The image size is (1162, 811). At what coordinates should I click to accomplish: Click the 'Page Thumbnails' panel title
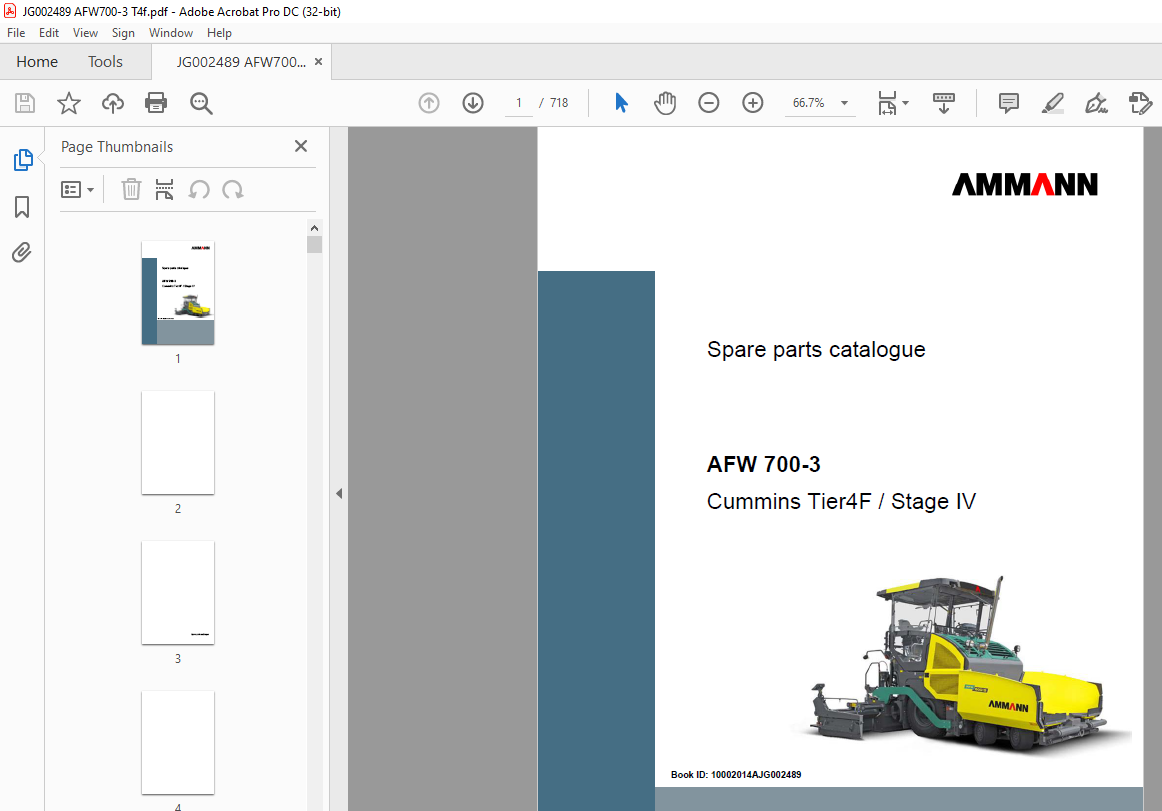click(x=117, y=147)
